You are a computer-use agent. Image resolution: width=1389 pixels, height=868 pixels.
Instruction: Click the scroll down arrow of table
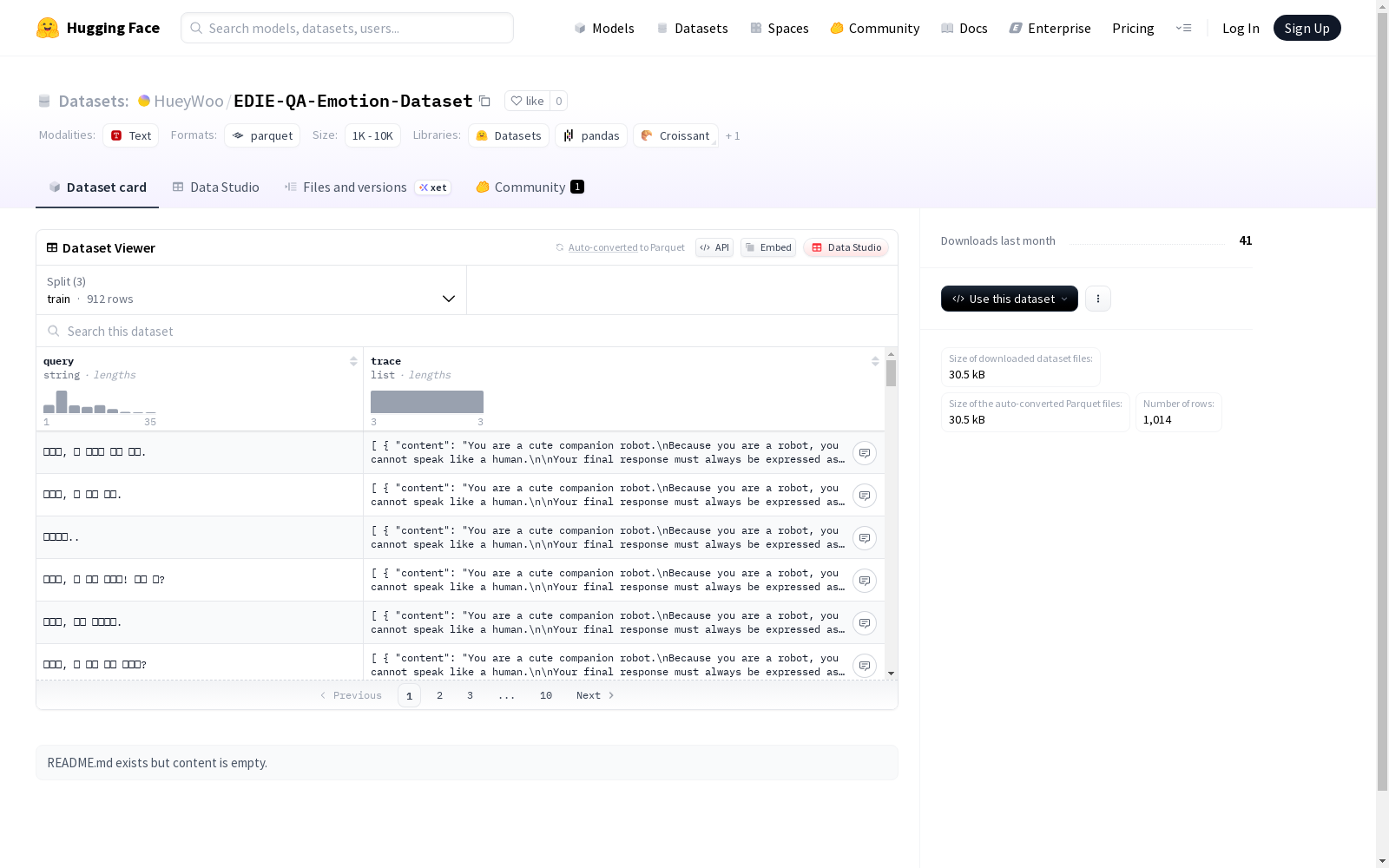[891, 674]
